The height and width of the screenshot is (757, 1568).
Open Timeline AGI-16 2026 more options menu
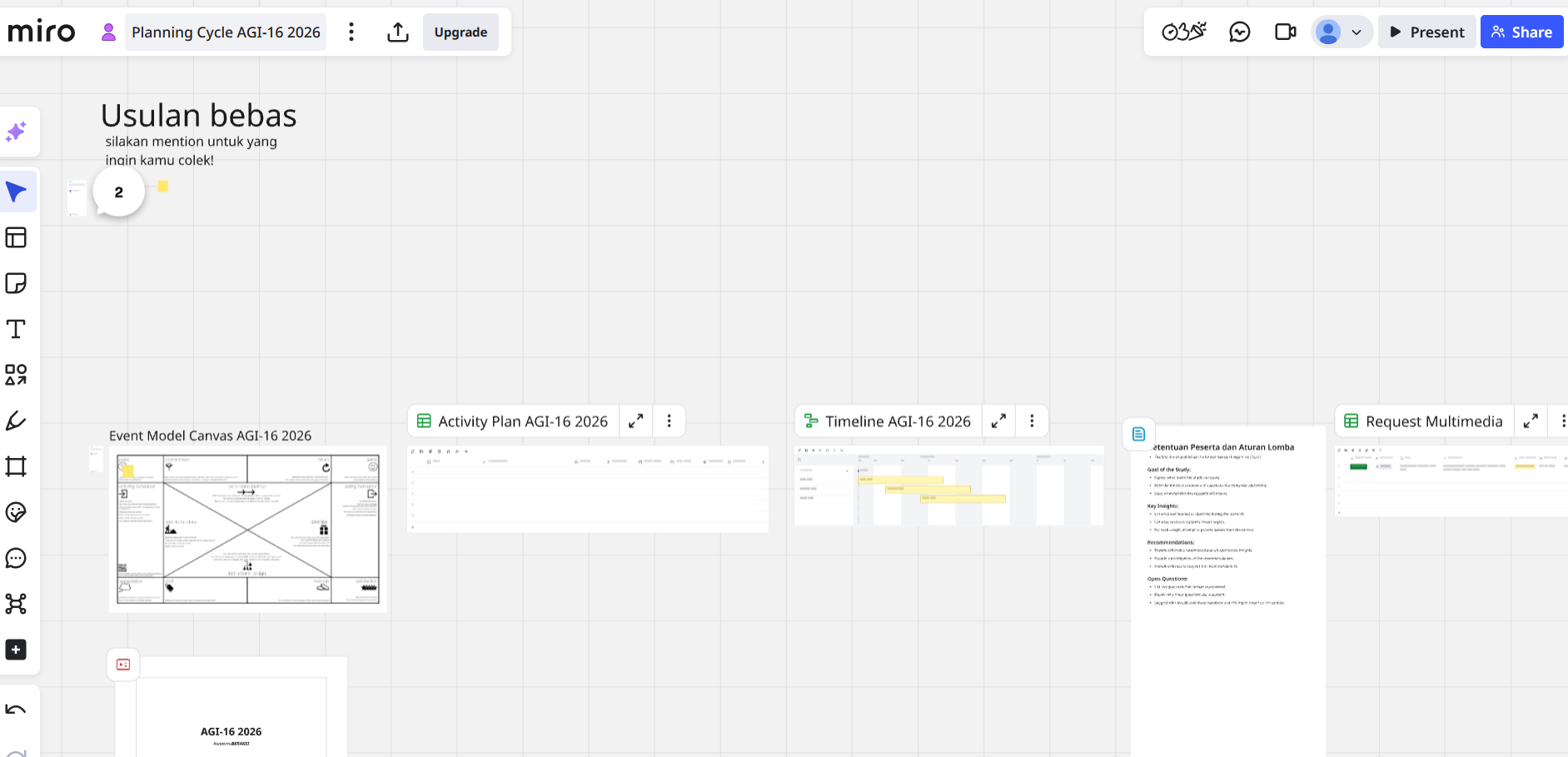click(1032, 421)
